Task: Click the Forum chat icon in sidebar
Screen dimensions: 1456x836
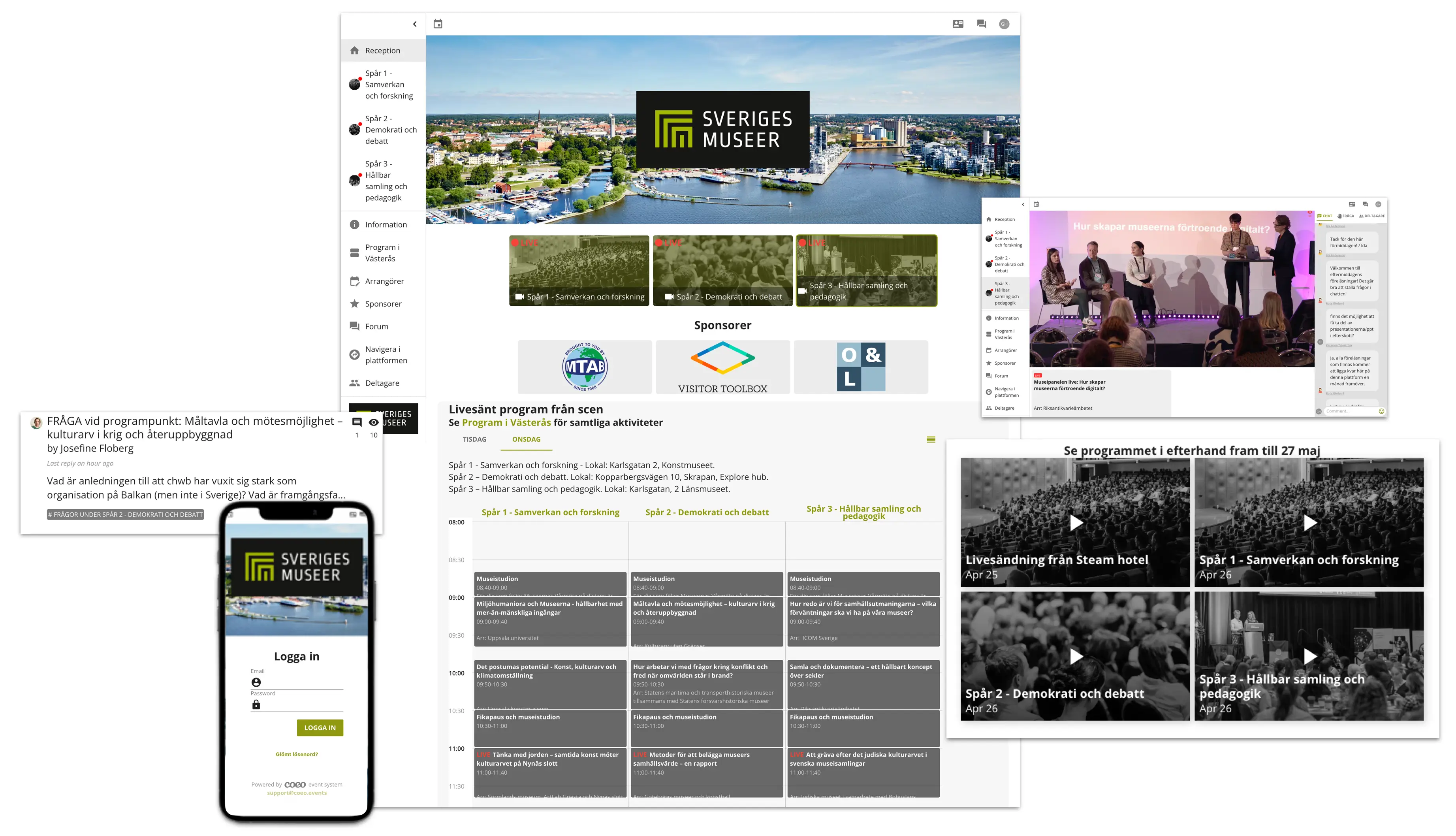Action: (355, 326)
